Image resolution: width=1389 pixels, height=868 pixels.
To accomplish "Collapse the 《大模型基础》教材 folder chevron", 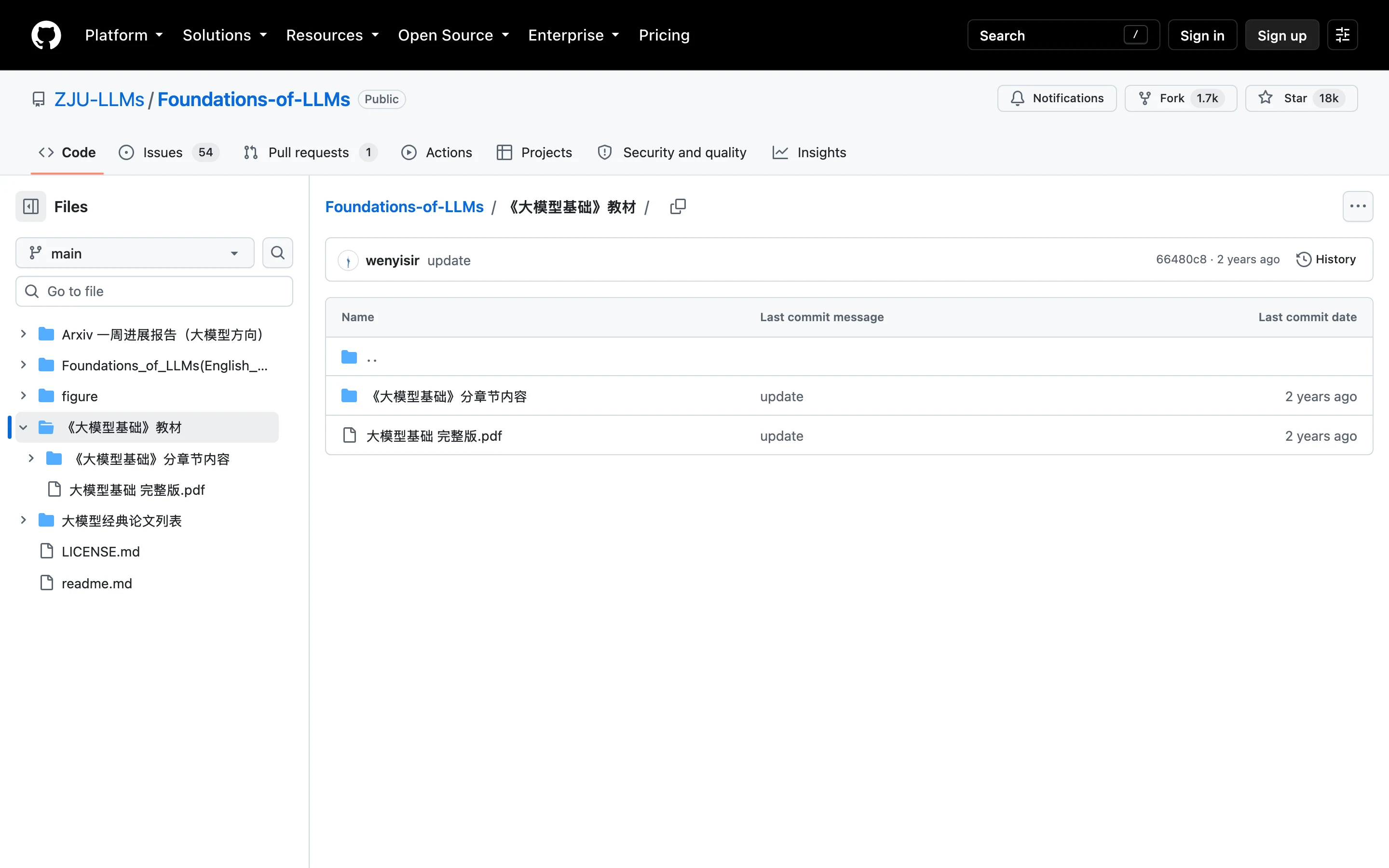I will pos(24,427).
